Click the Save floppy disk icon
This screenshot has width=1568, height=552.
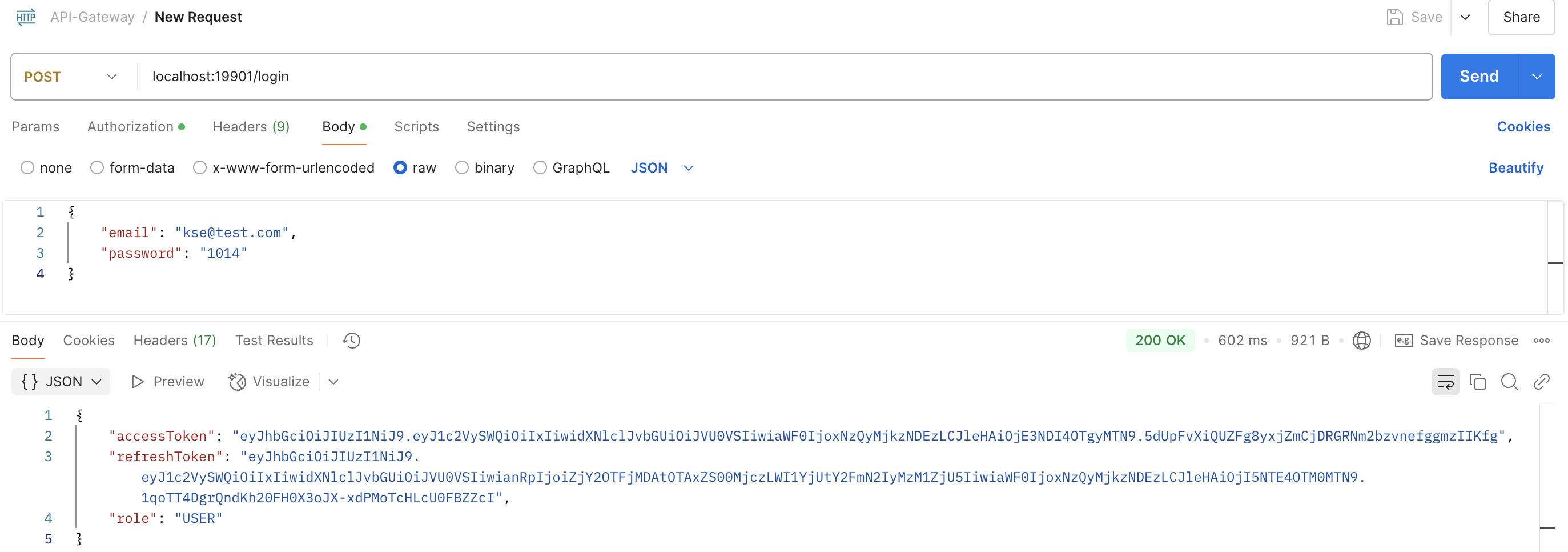[x=1394, y=17]
